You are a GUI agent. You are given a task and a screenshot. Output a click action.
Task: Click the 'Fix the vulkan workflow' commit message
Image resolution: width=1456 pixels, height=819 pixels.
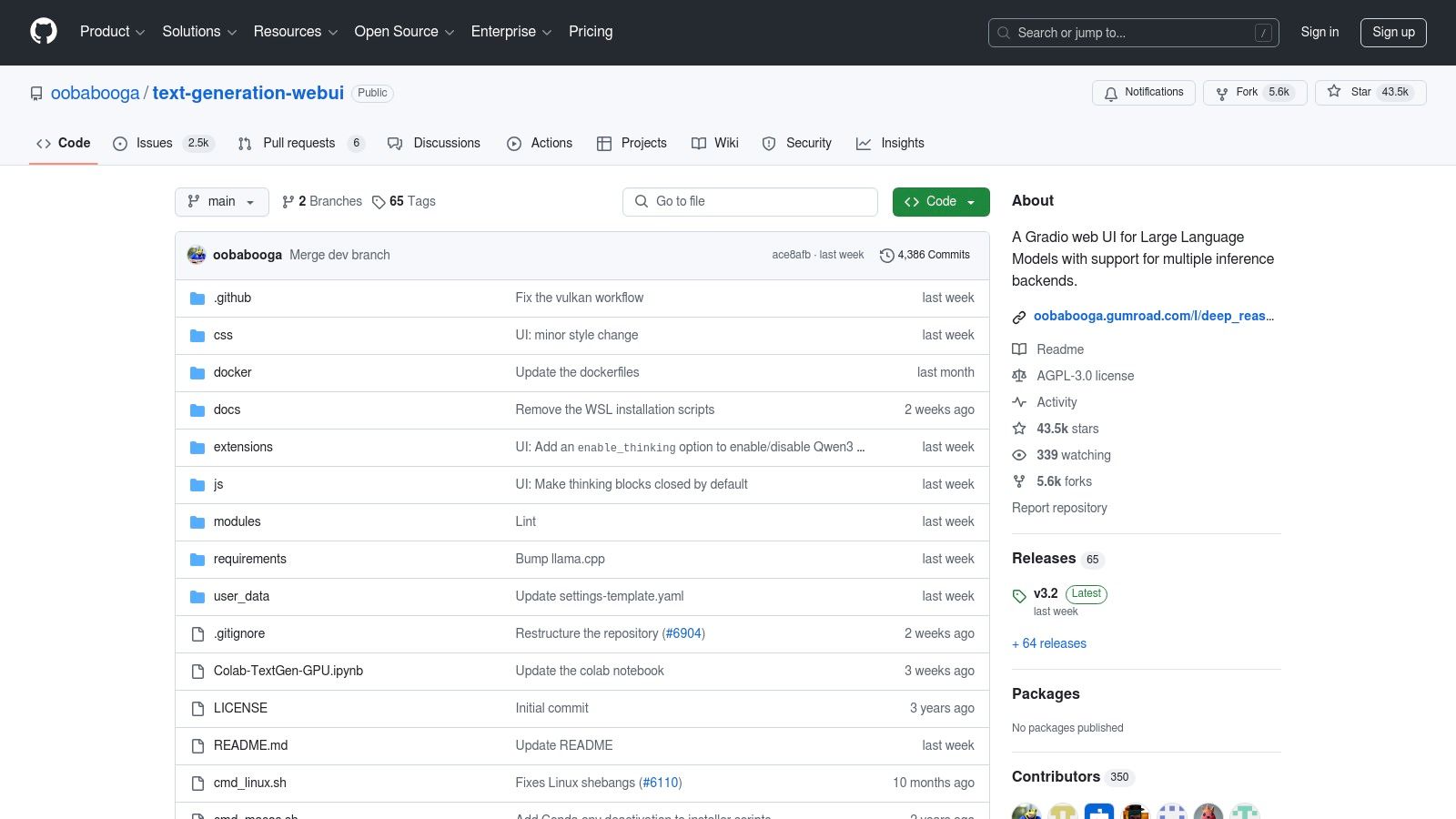click(x=580, y=298)
